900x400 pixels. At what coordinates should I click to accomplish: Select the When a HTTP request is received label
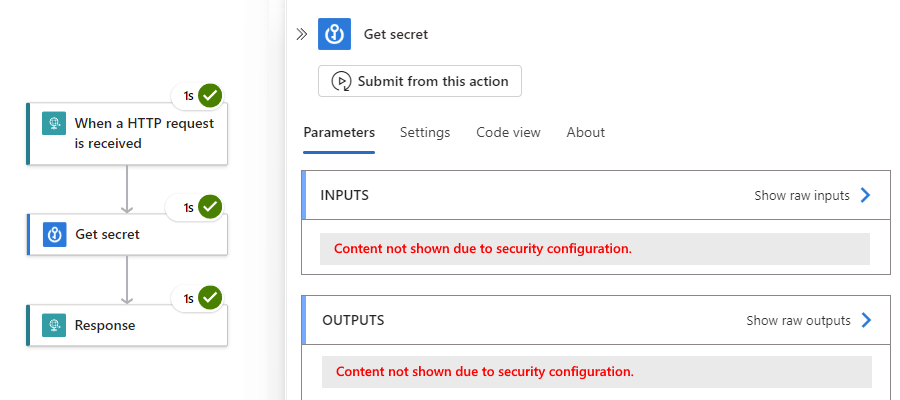click(x=144, y=133)
